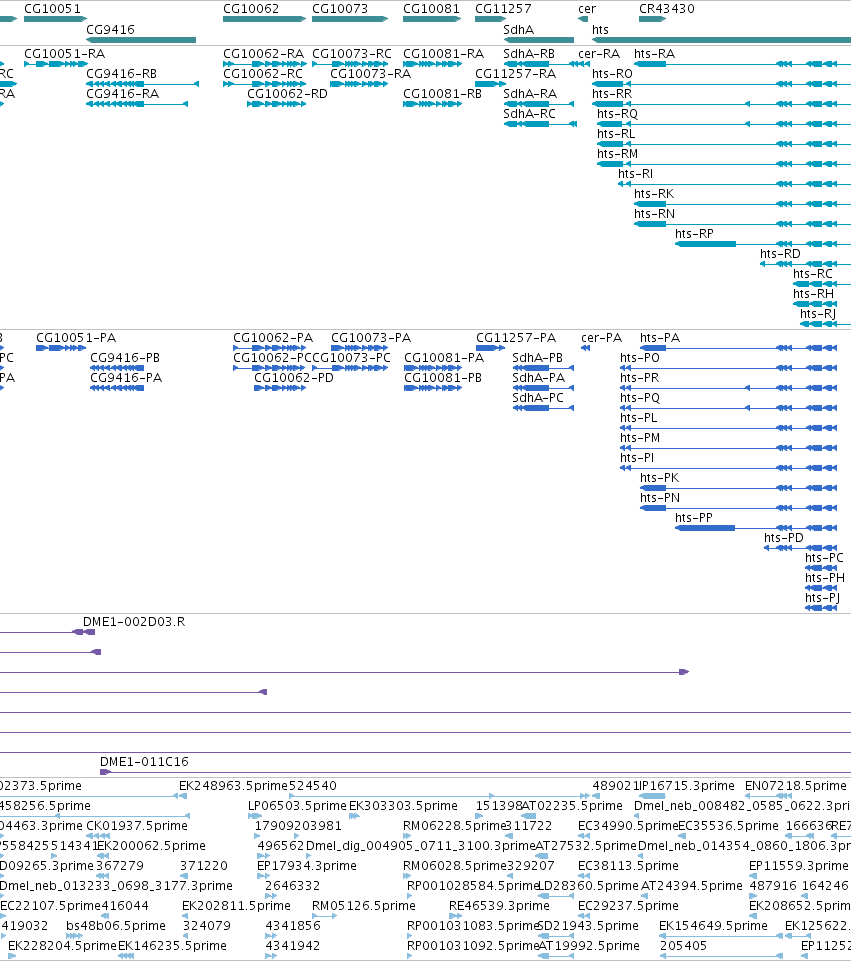Click the CG10073-RA transcript label
Viewport: 851px width, 961px height.
(x=370, y=74)
